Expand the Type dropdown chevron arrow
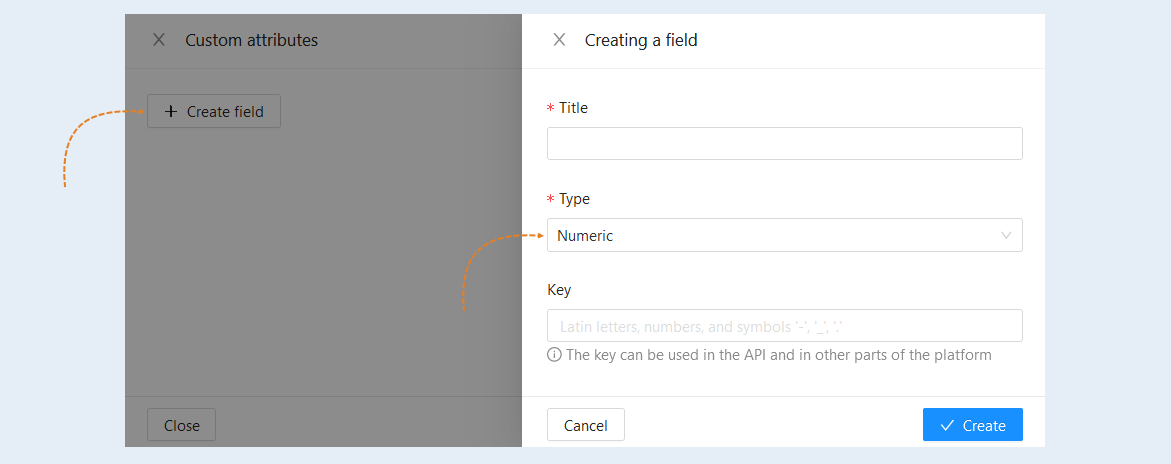 pyautogui.click(x=1006, y=235)
